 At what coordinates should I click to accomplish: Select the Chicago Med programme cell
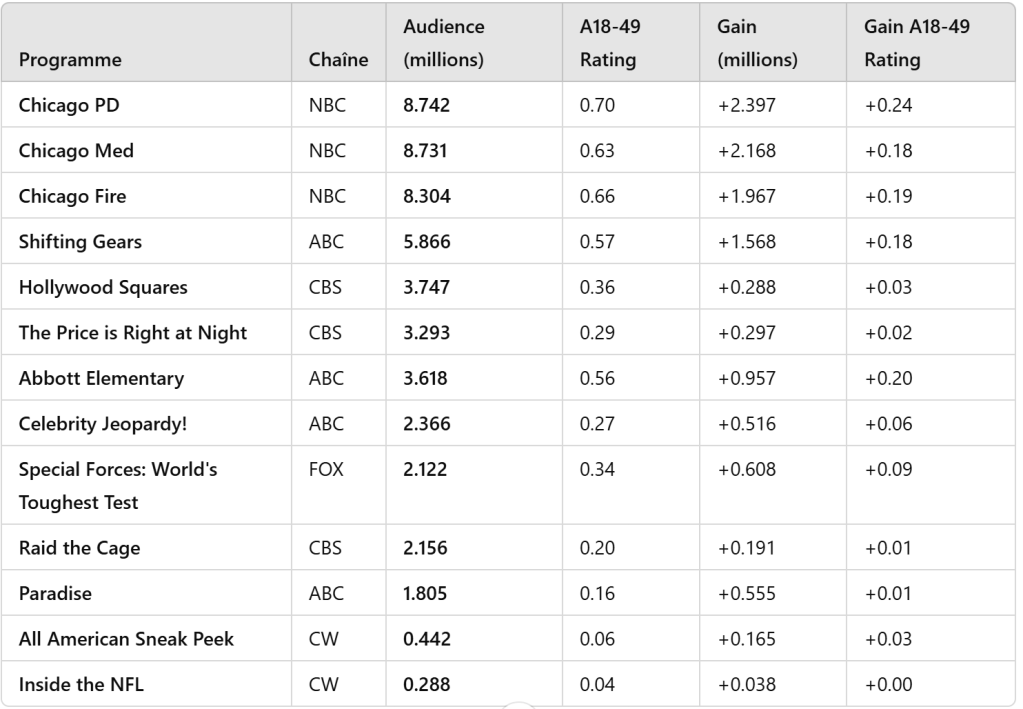tap(76, 151)
